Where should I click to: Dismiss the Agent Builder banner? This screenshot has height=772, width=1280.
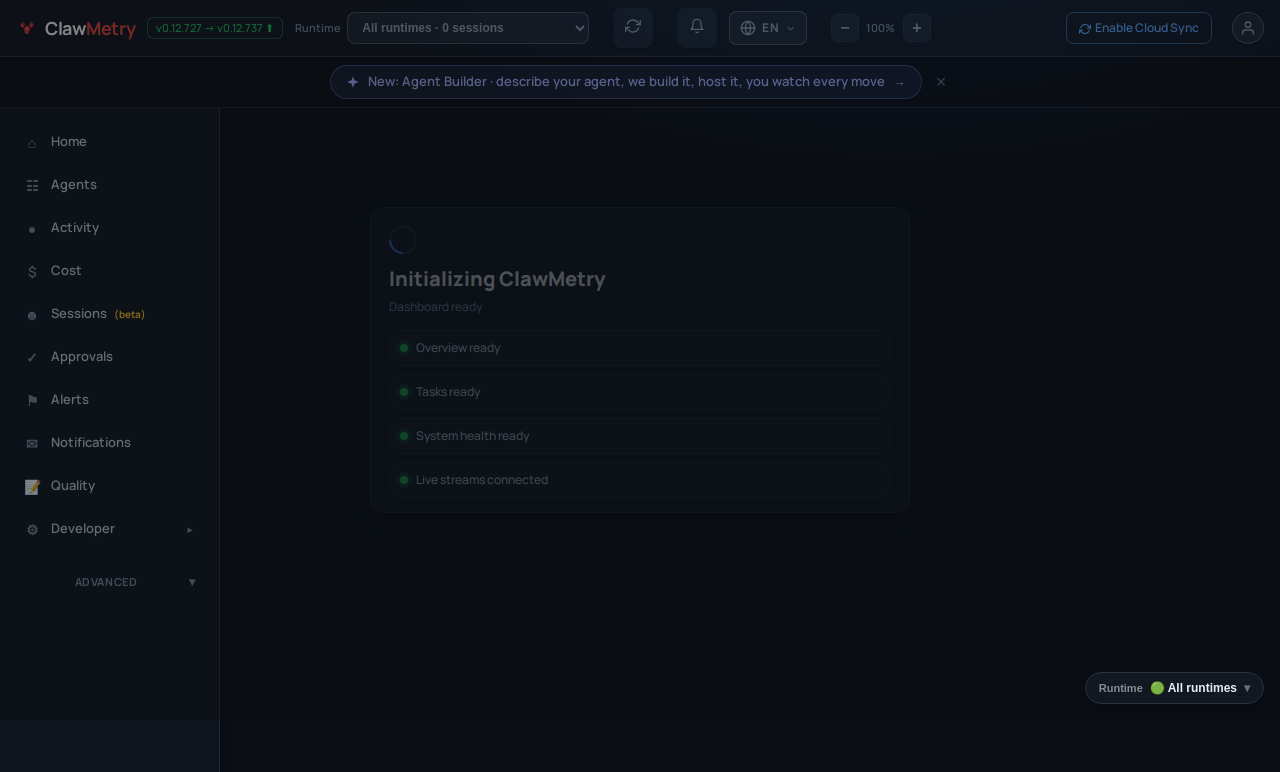[941, 82]
